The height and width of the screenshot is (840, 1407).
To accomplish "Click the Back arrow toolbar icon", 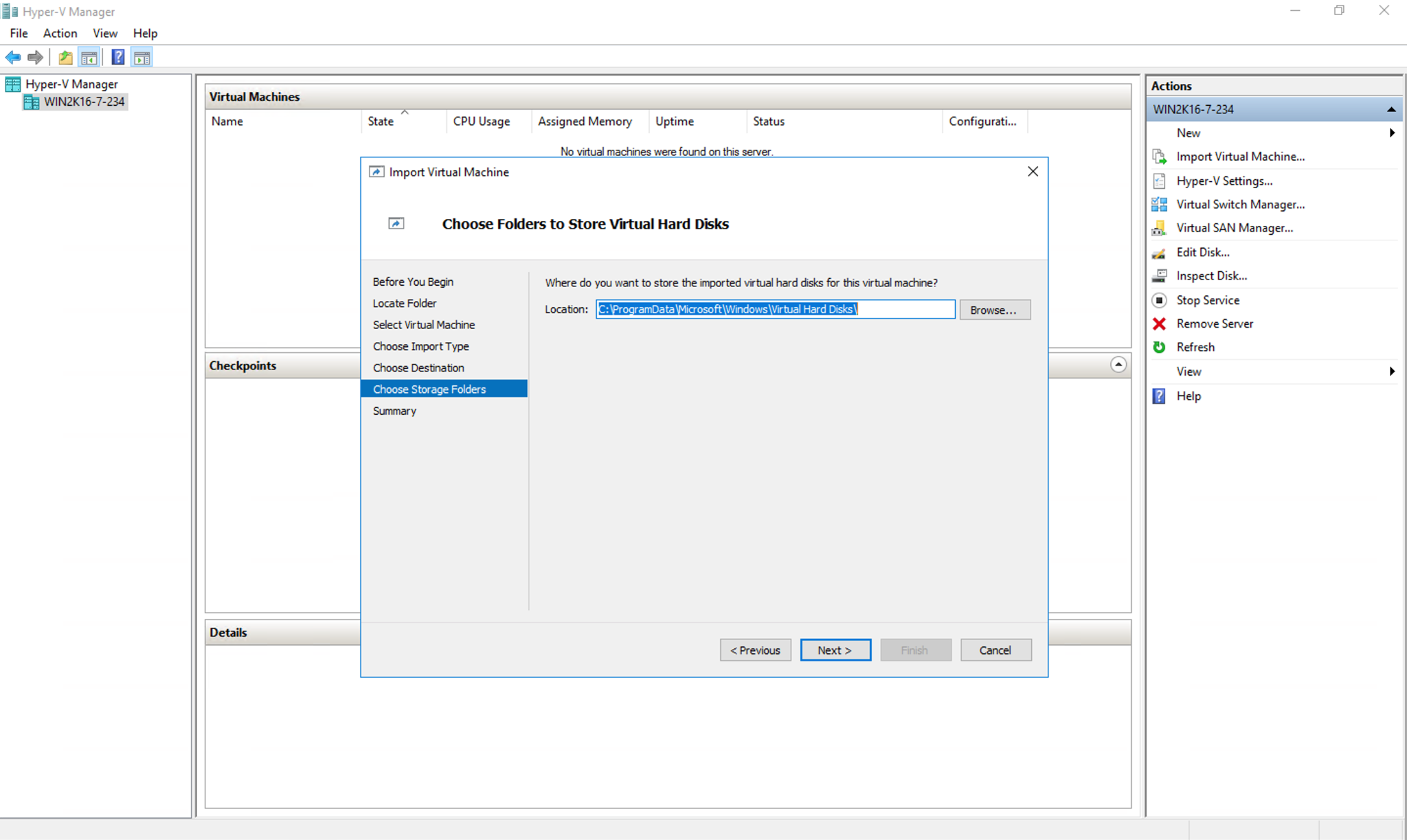I will (x=13, y=58).
